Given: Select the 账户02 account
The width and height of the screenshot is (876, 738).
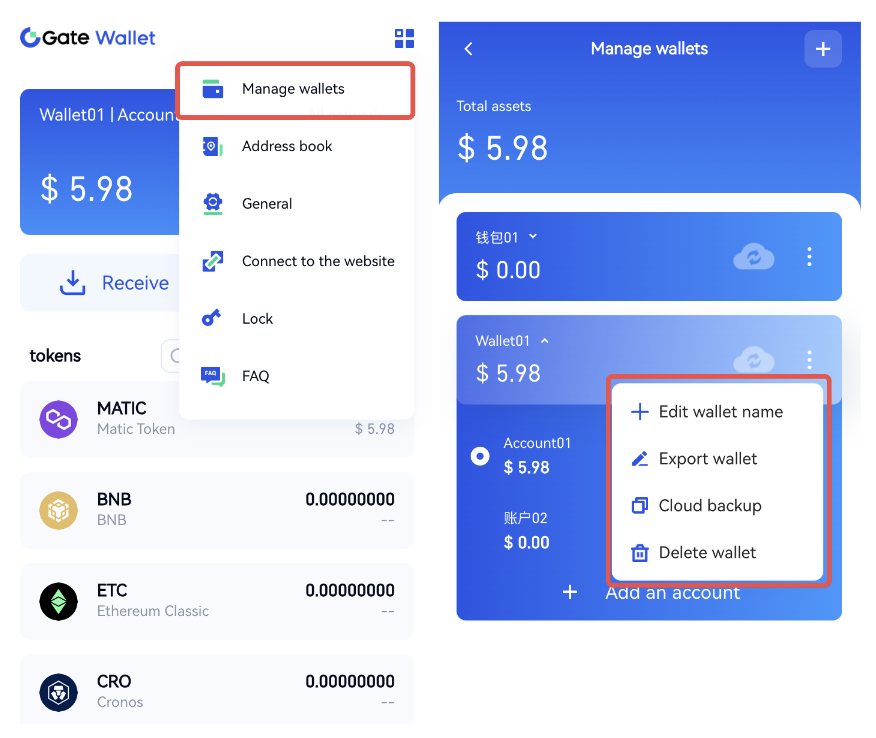Looking at the screenshot, I should 526,530.
